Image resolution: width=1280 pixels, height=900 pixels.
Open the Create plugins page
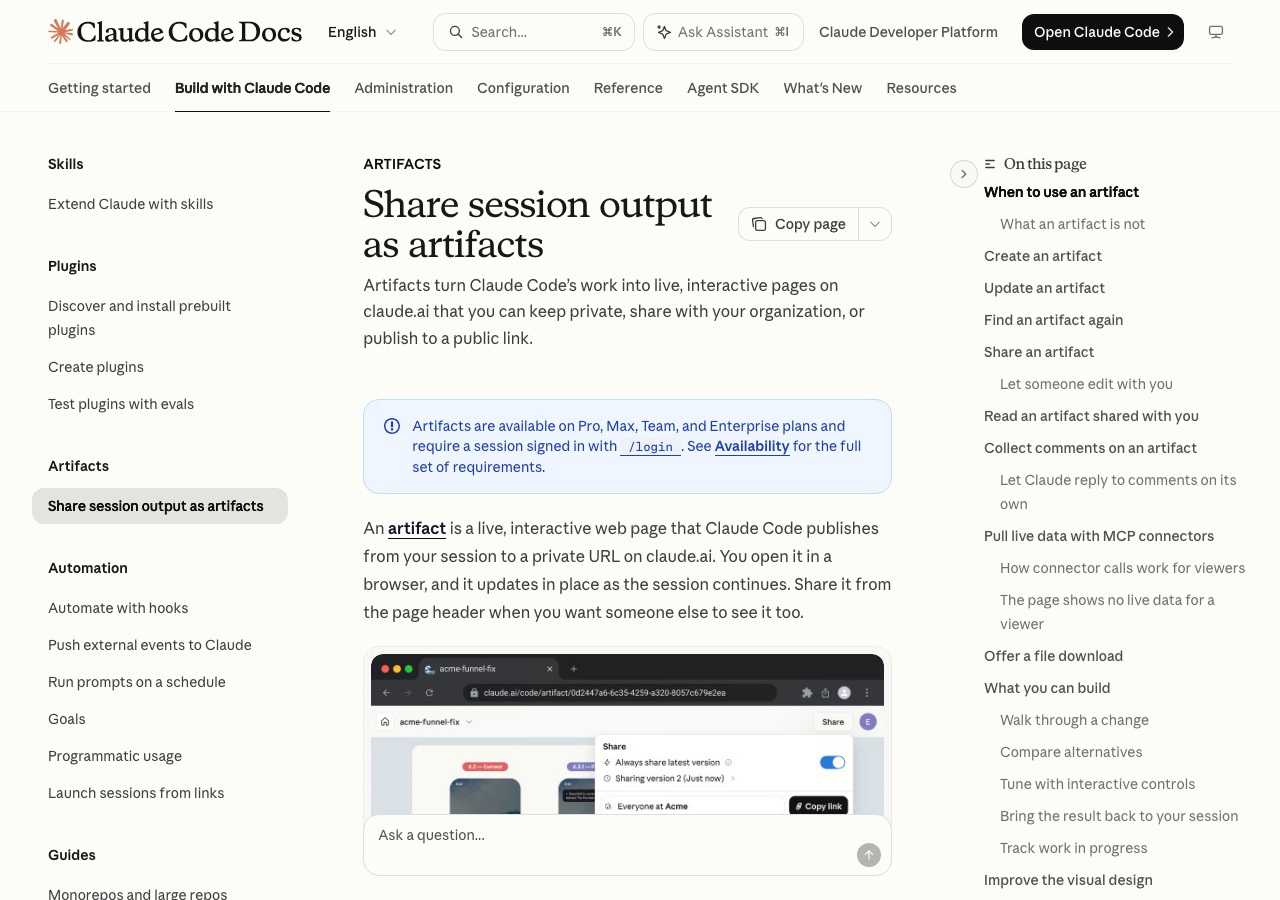click(96, 367)
